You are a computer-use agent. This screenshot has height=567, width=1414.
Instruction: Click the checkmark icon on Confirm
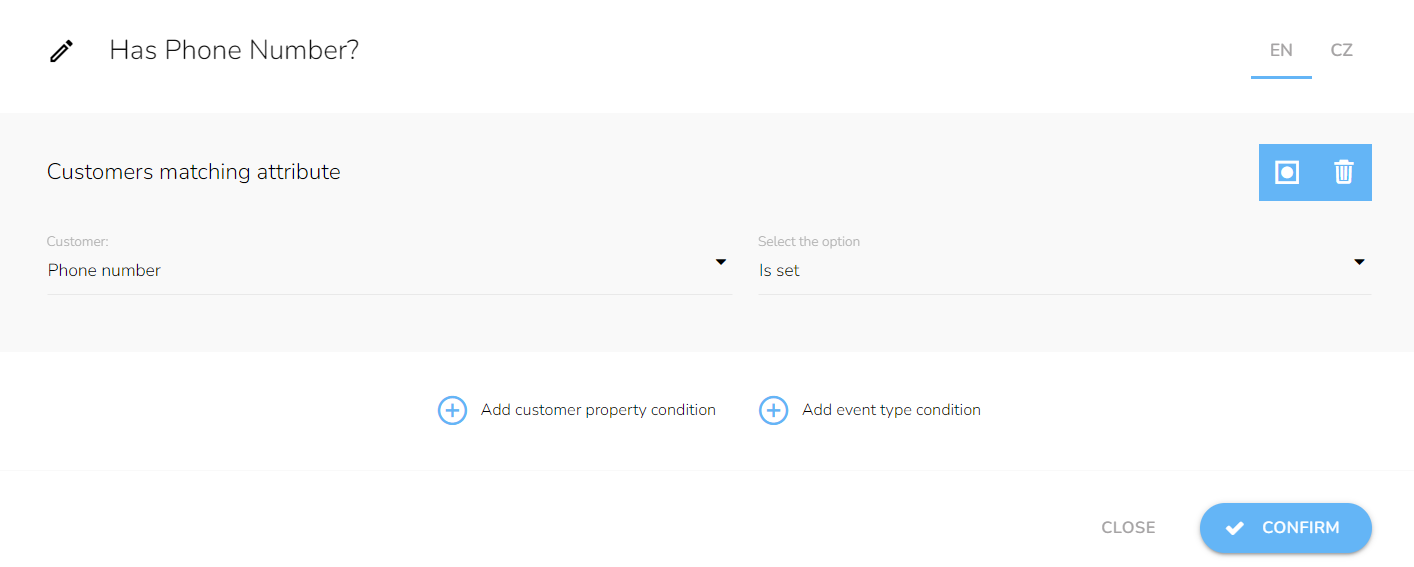[x=1235, y=528]
